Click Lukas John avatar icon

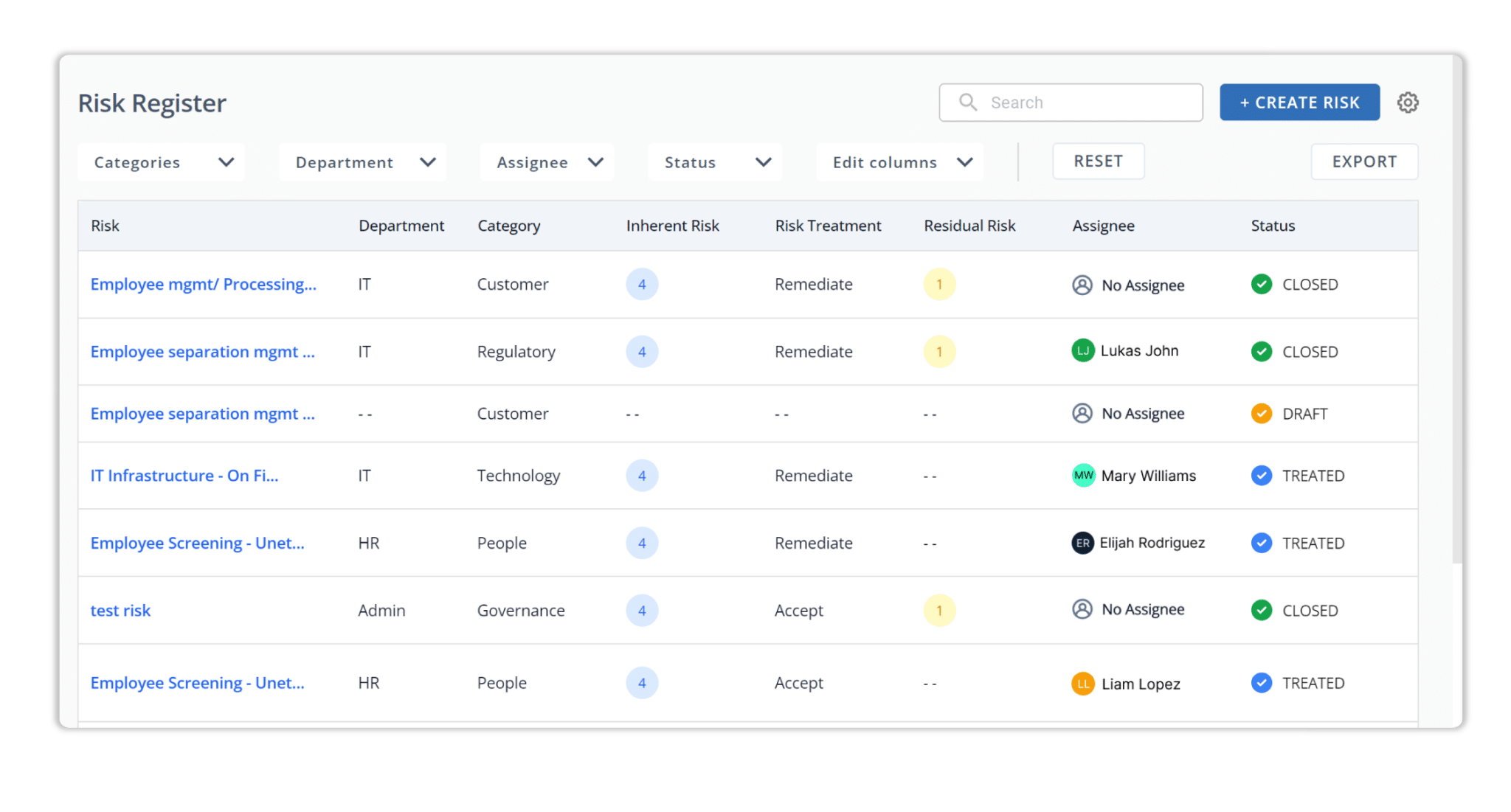pyautogui.click(x=1082, y=350)
